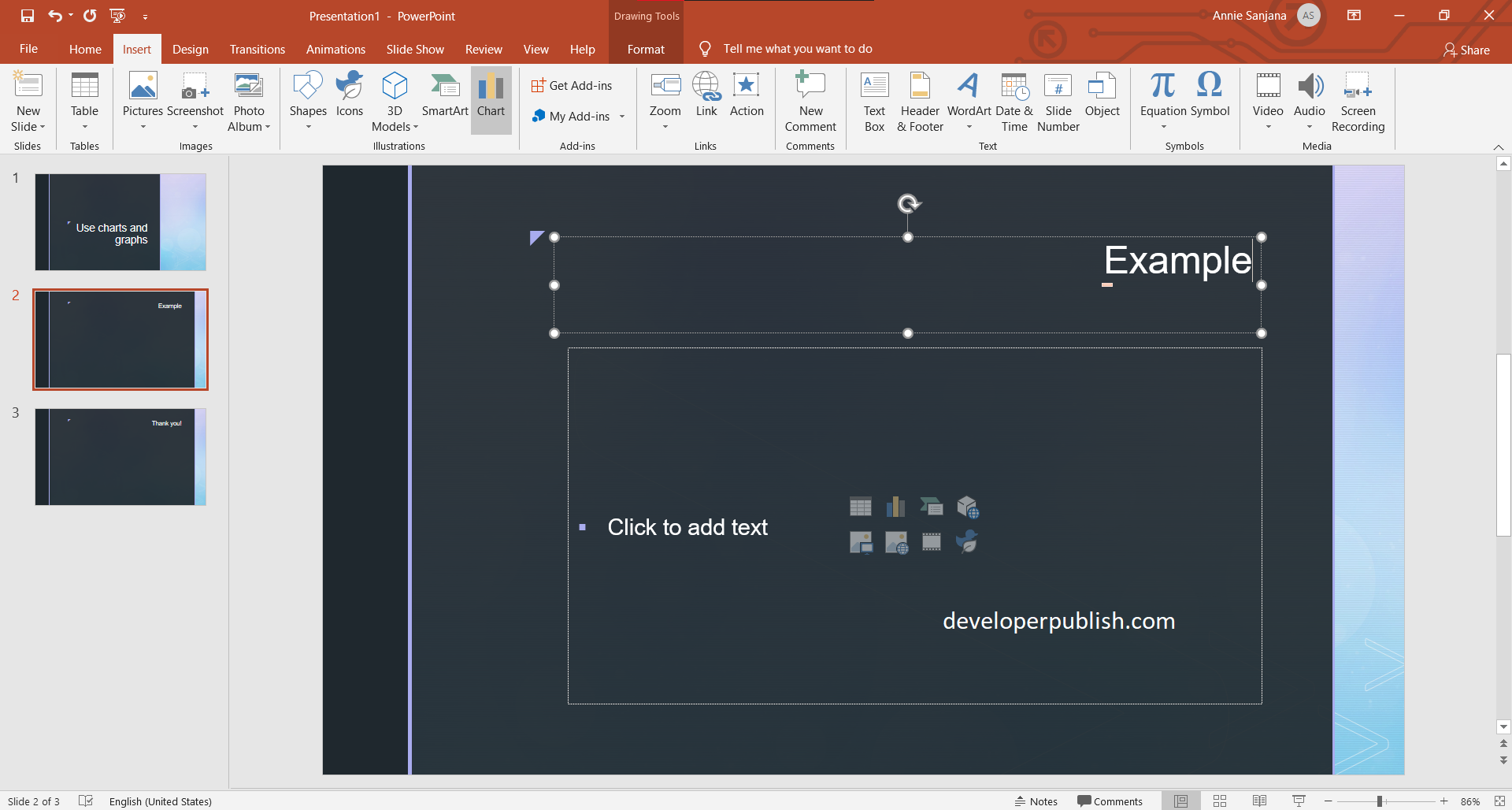
Task: Start a Screen Recording
Action: (x=1358, y=100)
